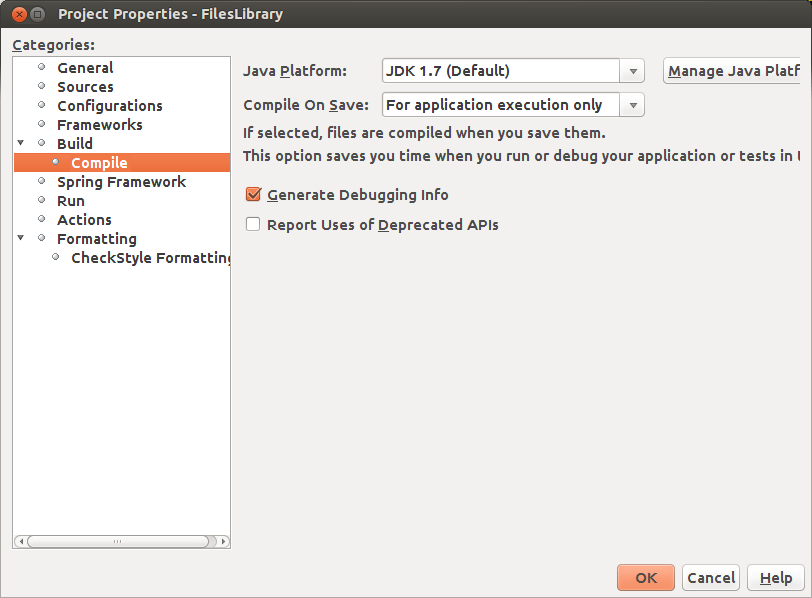Collapse the Build tree node
Image resolution: width=812 pixels, height=598 pixels.
point(21,144)
